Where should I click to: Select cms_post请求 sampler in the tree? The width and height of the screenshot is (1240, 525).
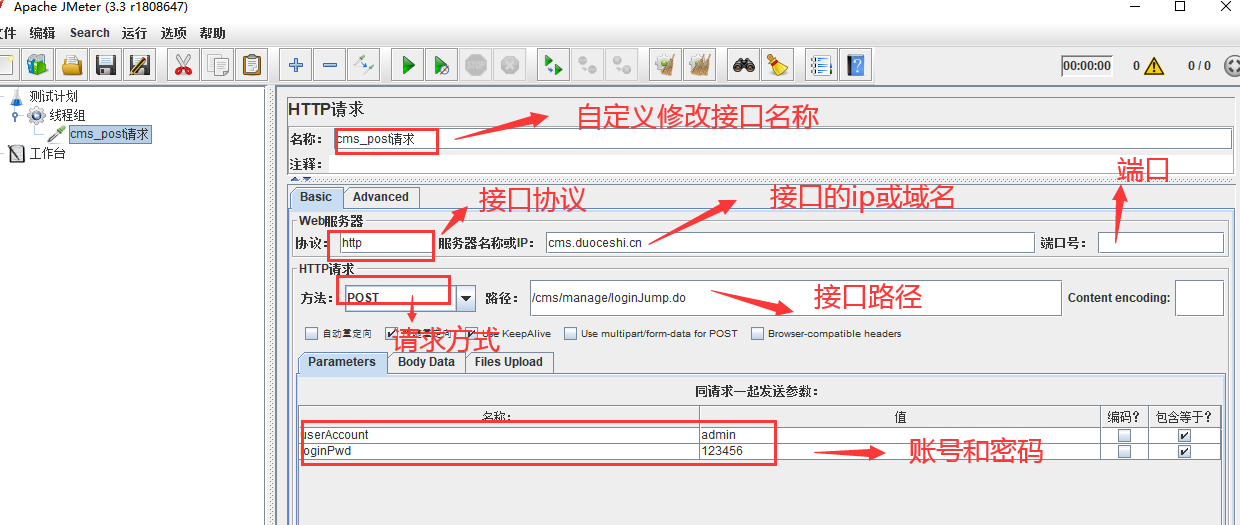(110, 134)
